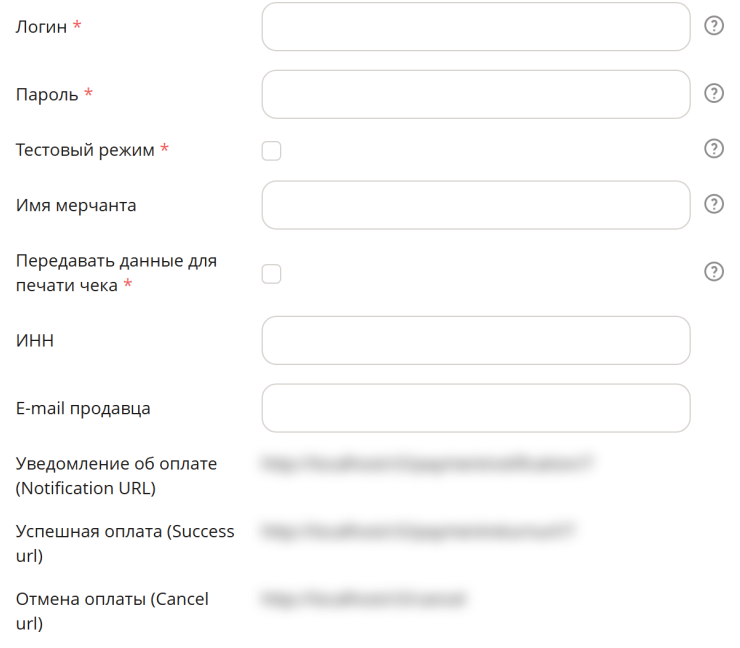
Task: Click the blurred Success url value
Action: point(418,531)
